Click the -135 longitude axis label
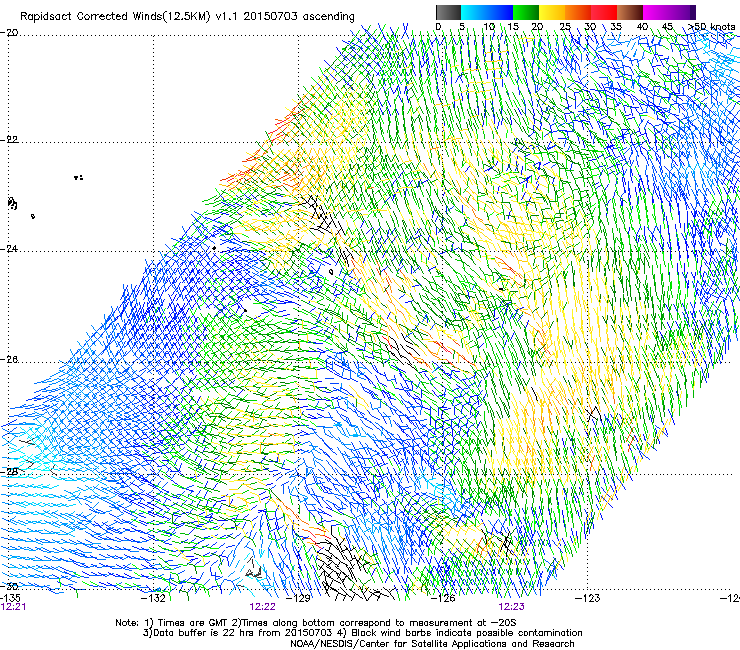Screen dimensions: 740x650 pos(10,598)
